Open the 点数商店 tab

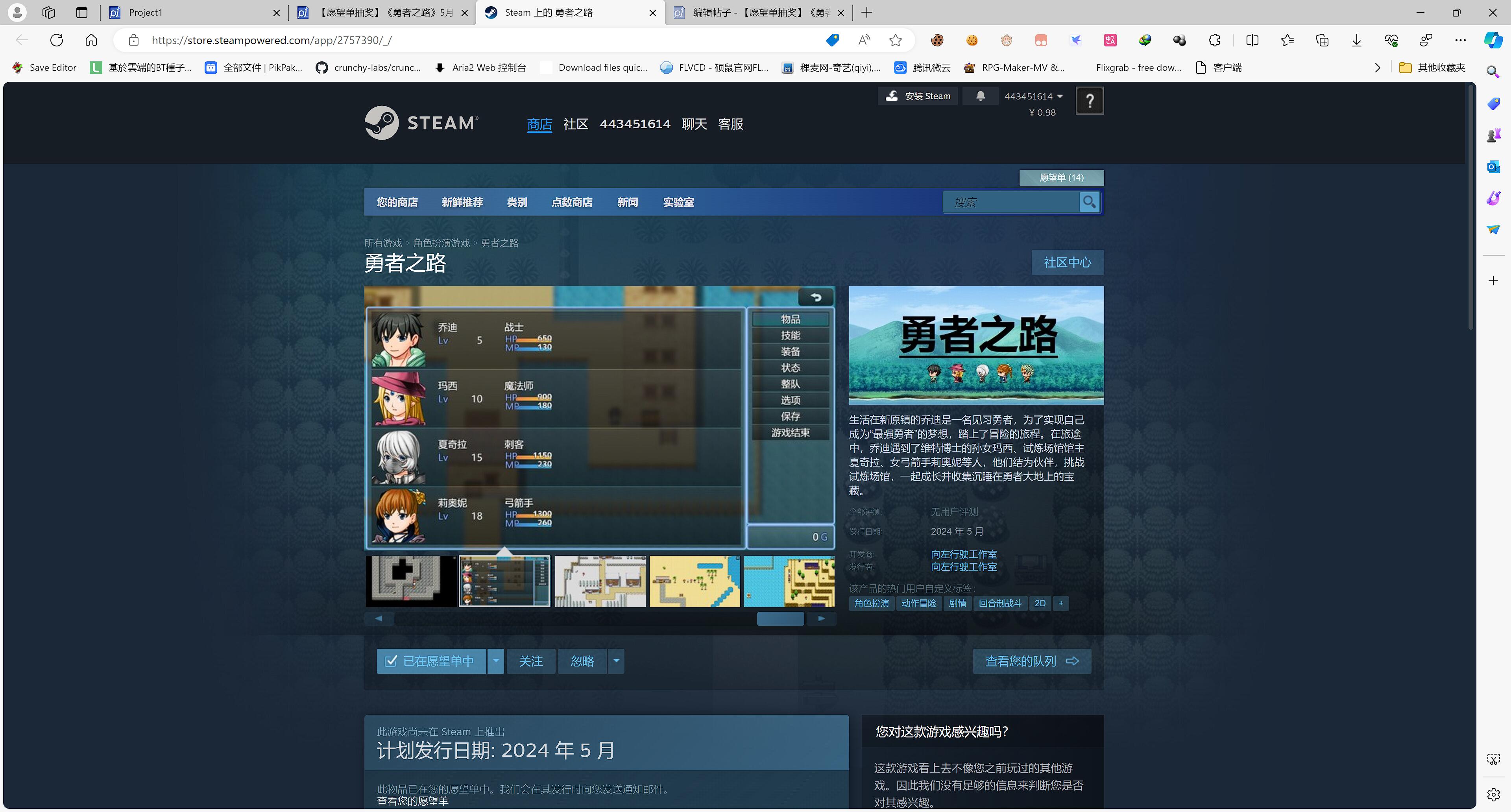coord(572,202)
